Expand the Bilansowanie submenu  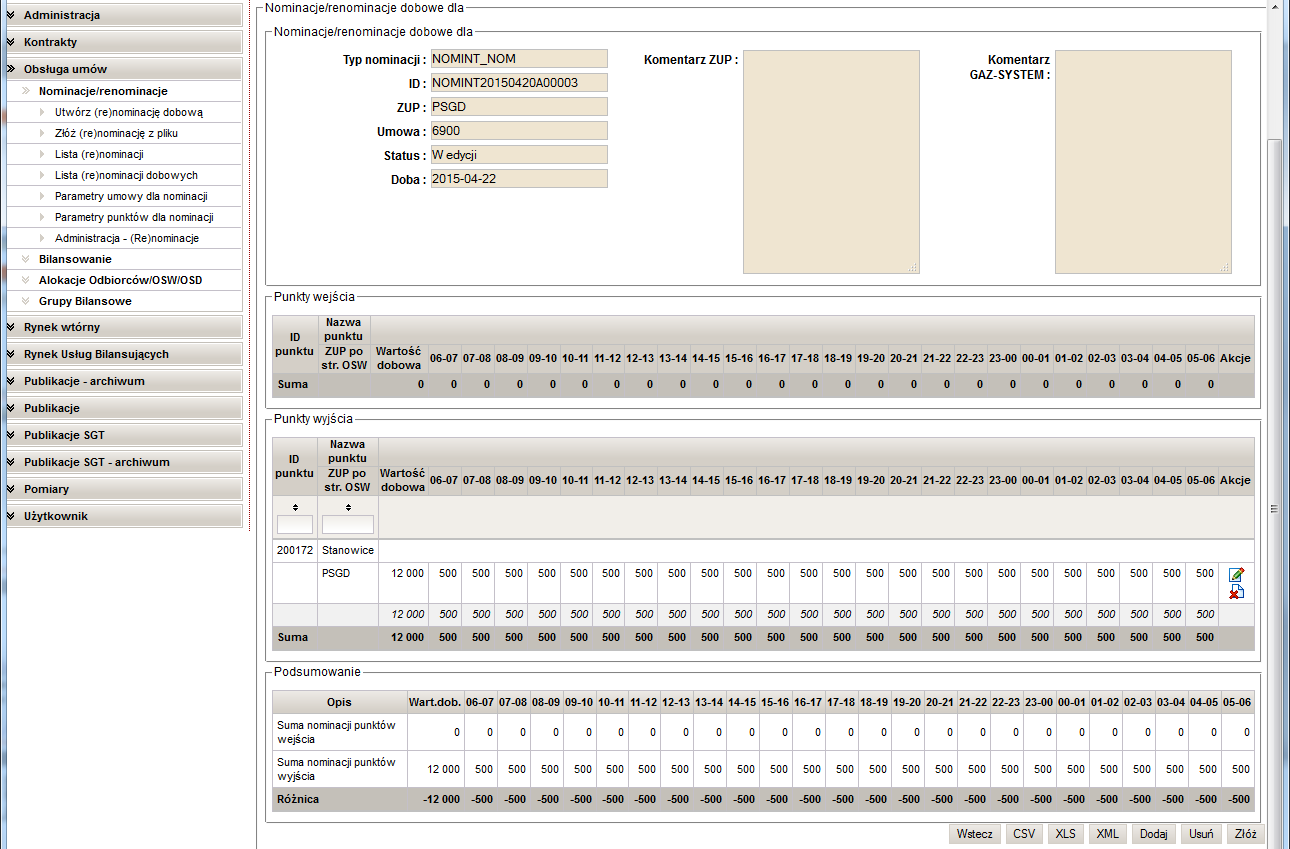[x=124, y=259]
